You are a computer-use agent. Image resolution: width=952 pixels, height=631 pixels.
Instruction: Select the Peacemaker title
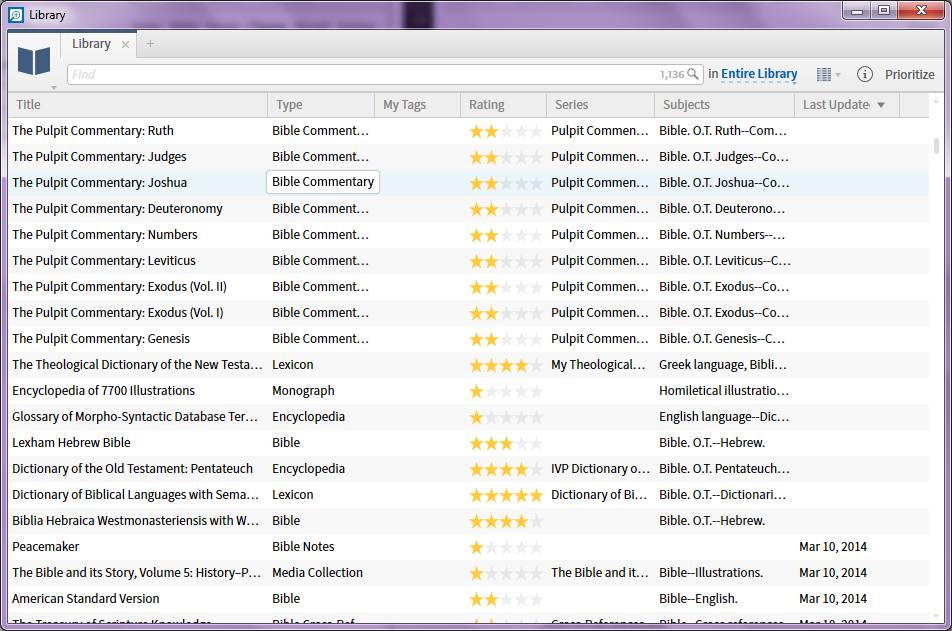[x=46, y=547]
